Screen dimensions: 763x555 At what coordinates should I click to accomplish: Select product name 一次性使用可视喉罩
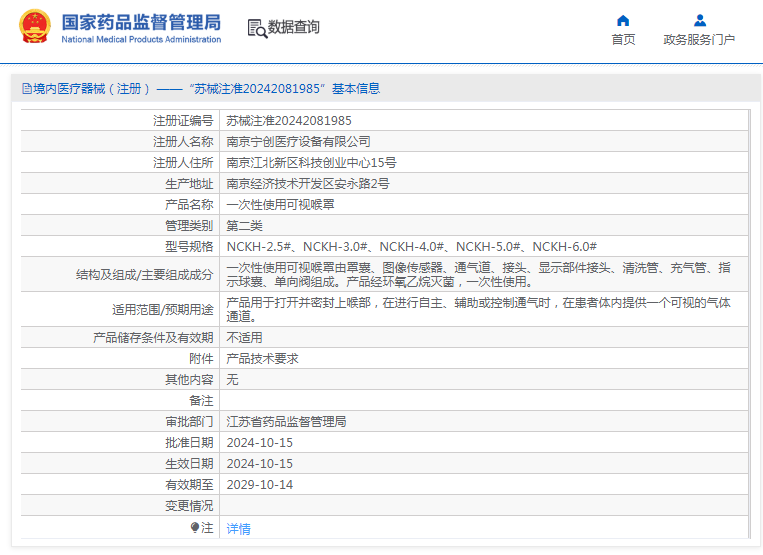click(x=280, y=204)
